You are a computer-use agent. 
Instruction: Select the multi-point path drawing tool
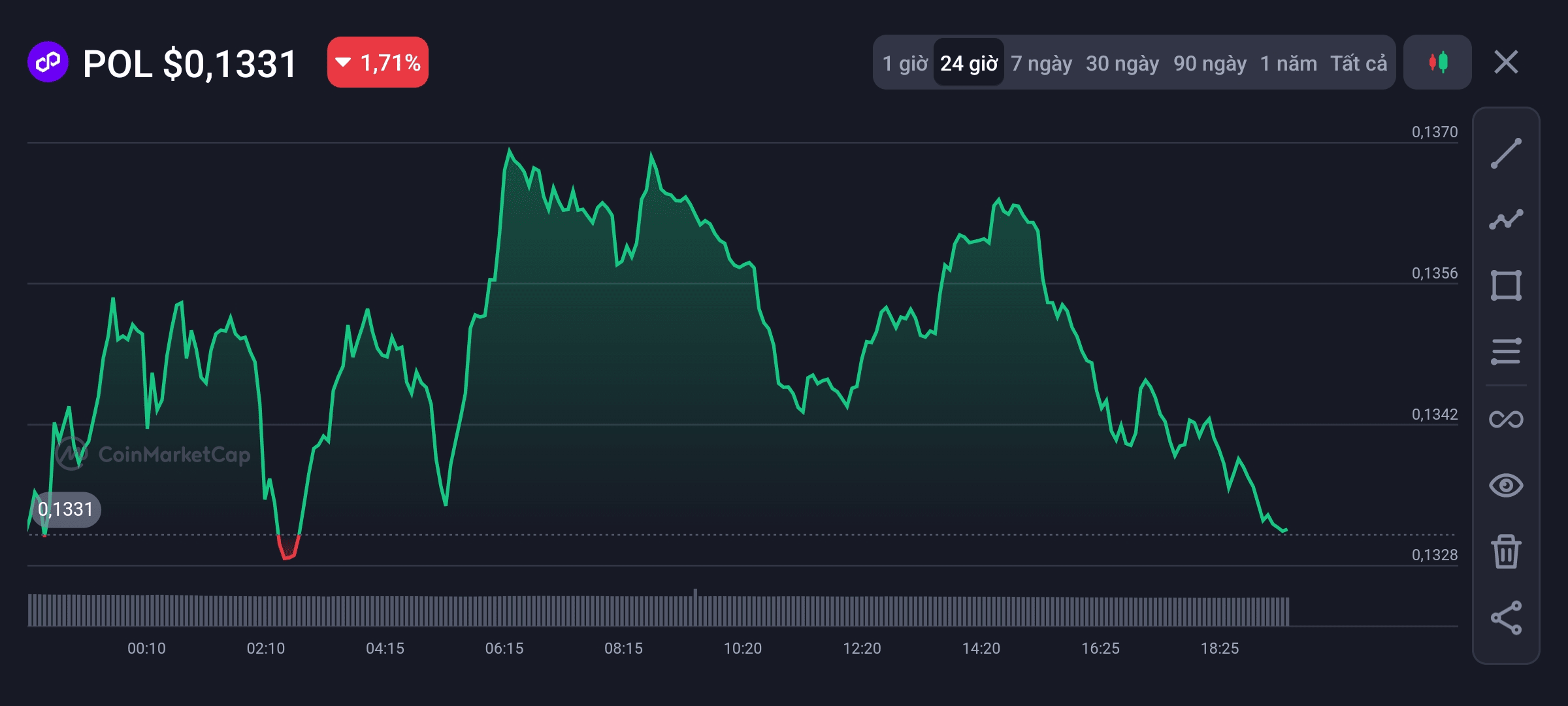coord(1506,220)
